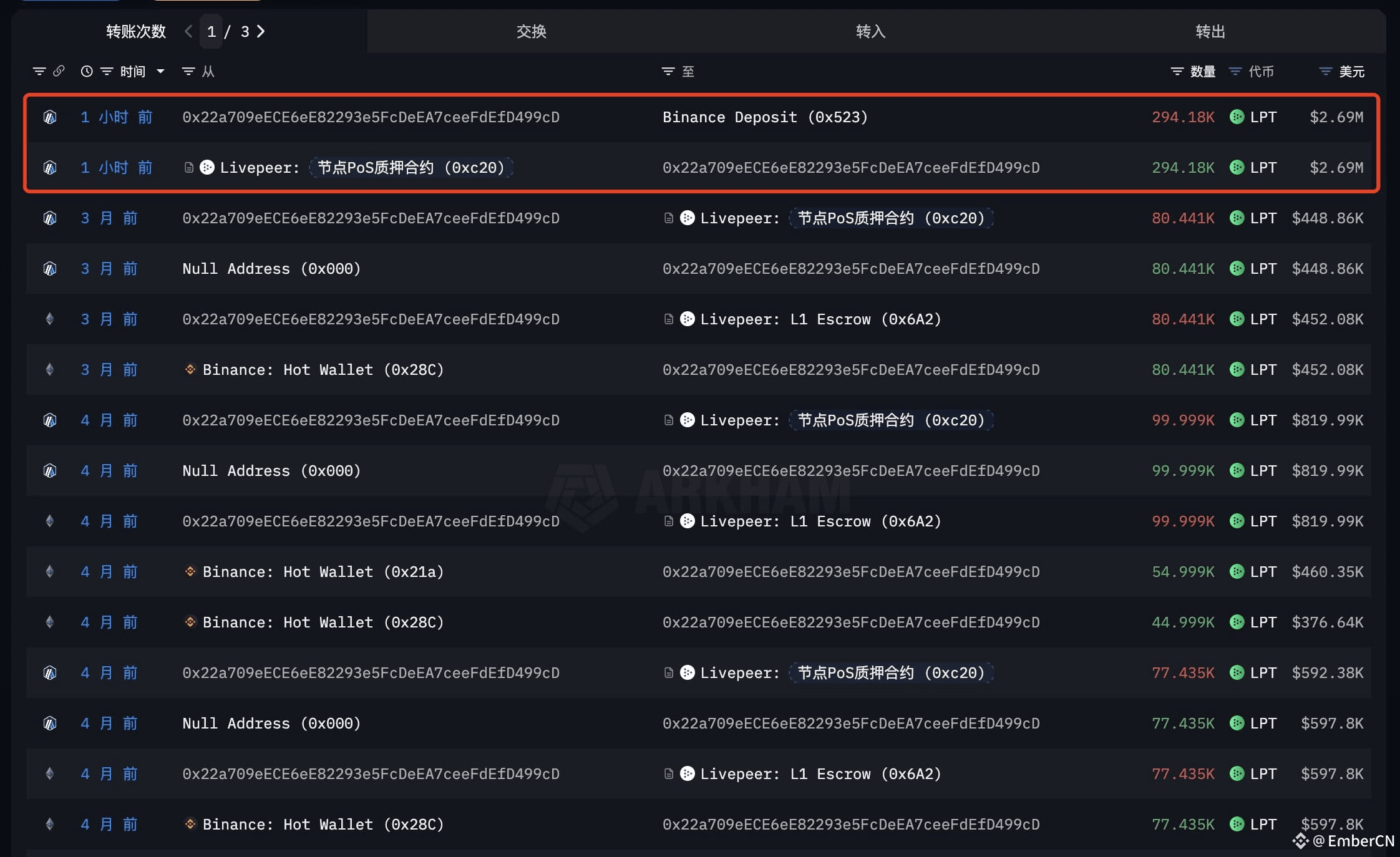Open the 数量 amount filter
The height and width of the screenshot is (857, 1400).
click(x=1177, y=72)
